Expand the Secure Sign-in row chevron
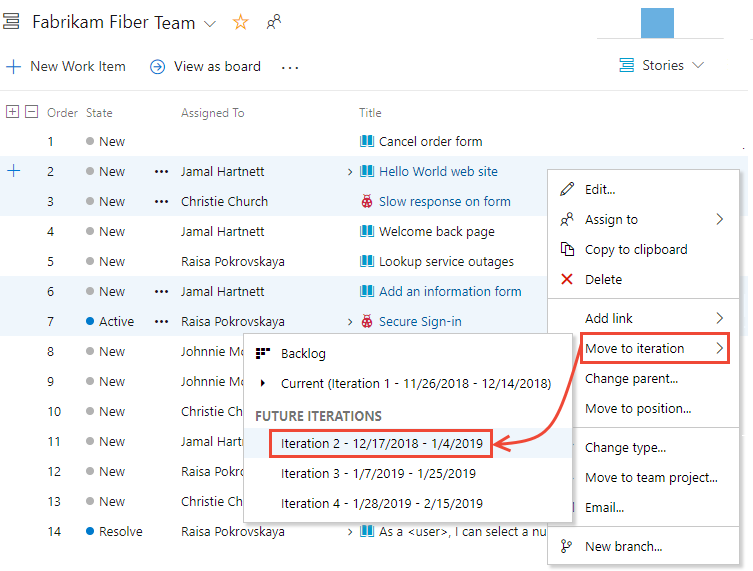Viewport: 753px width, 571px height. tap(349, 322)
